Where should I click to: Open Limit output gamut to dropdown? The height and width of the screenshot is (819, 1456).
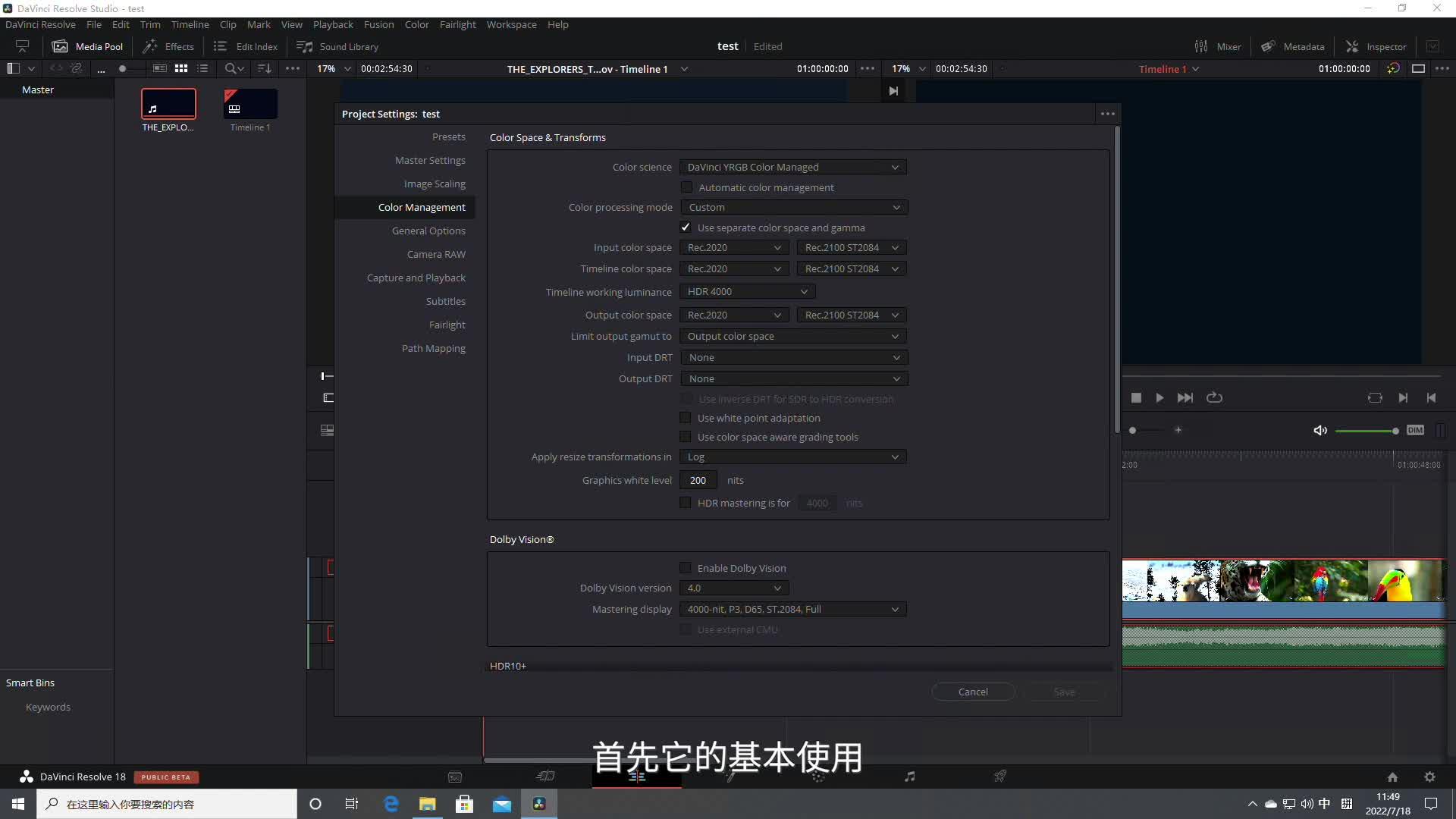[793, 336]
